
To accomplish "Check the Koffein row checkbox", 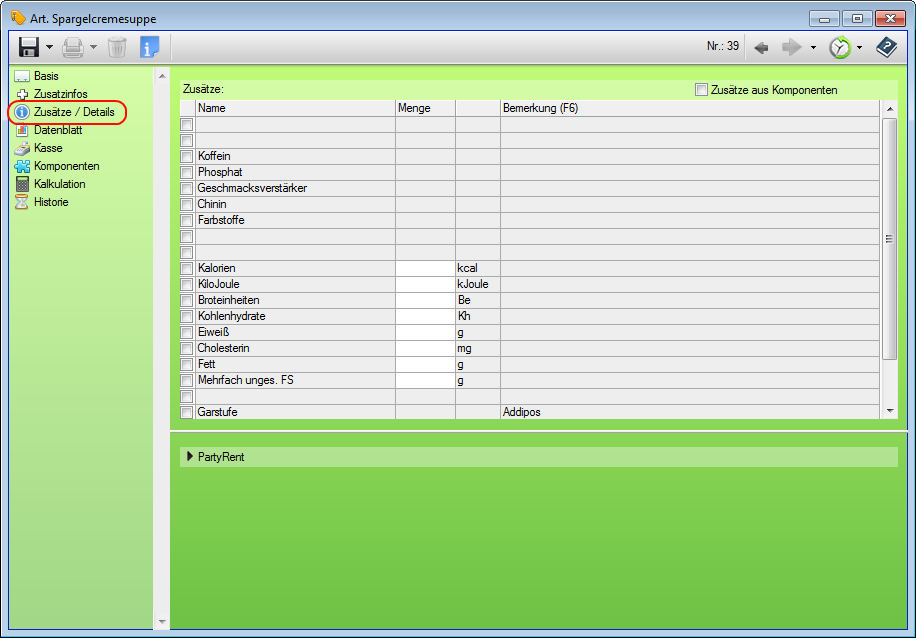I will [186, 156].
